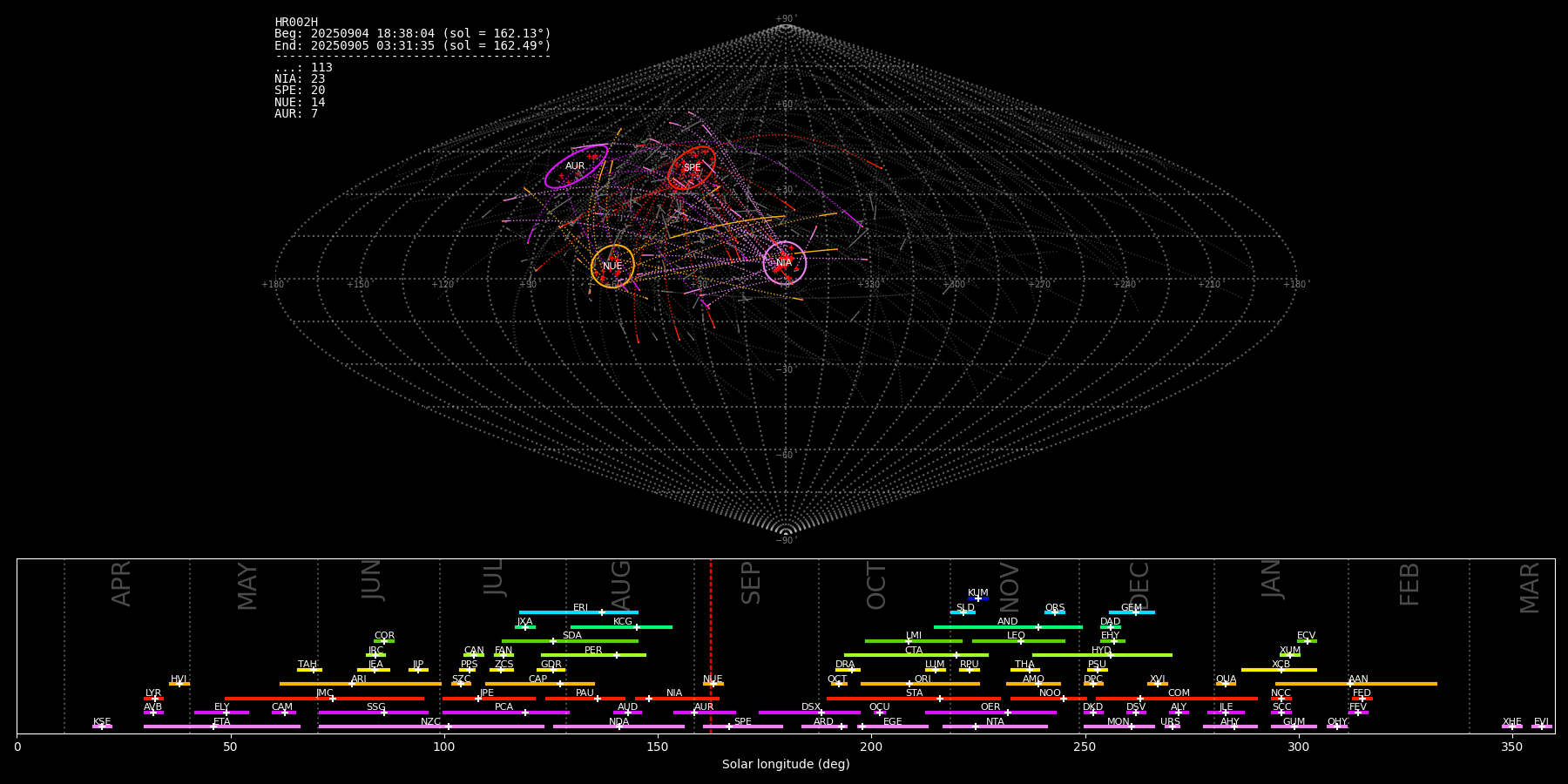1568x784 pixels.
Task: Select the AAN shower bar
Action: tap(1356, 684)
